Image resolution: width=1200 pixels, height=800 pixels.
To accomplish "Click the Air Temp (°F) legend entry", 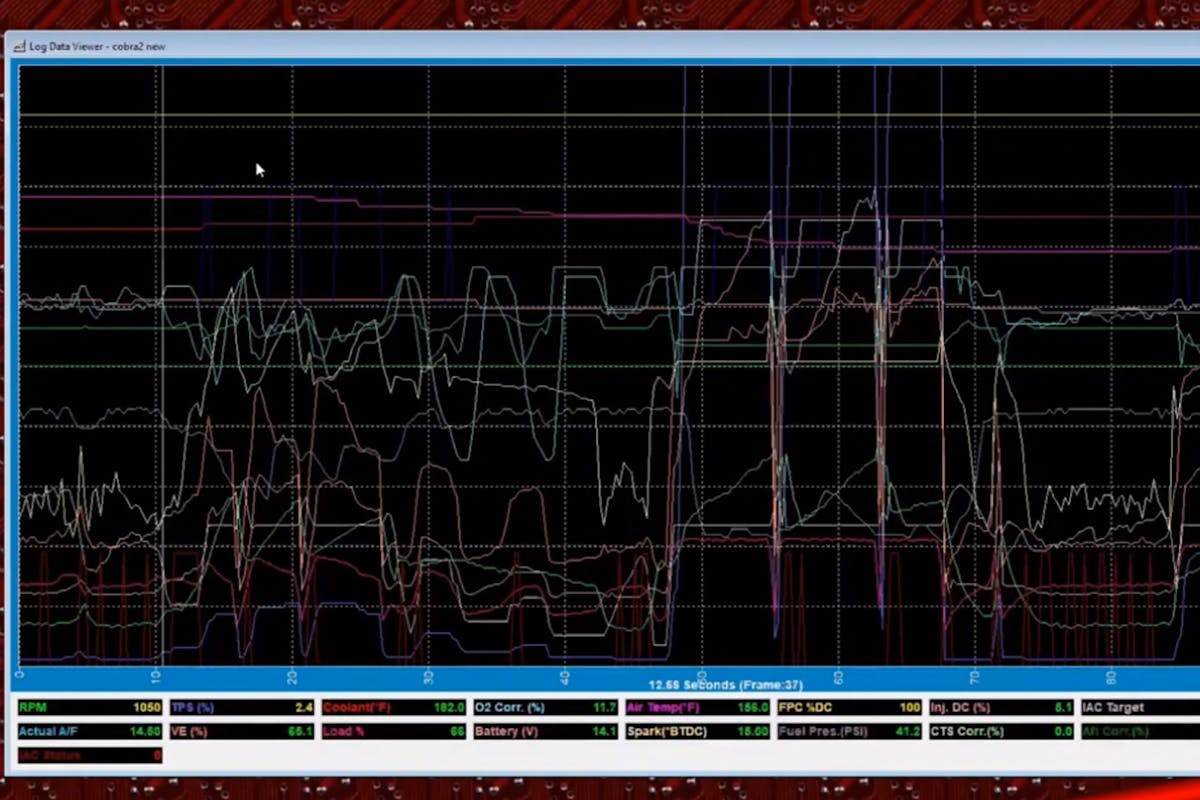I will 697,707.
